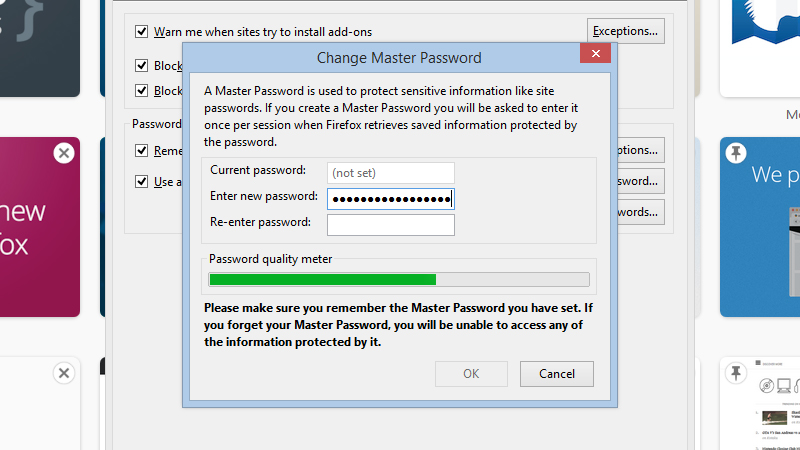Toggle pin on bottom-right thumbnail tile

(x=736, y=373)
